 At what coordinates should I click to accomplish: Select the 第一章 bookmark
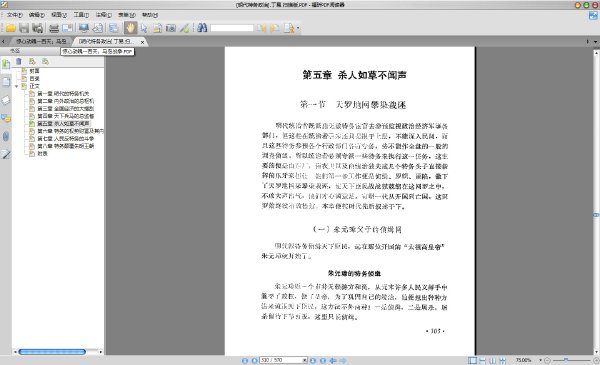[63, 94]
